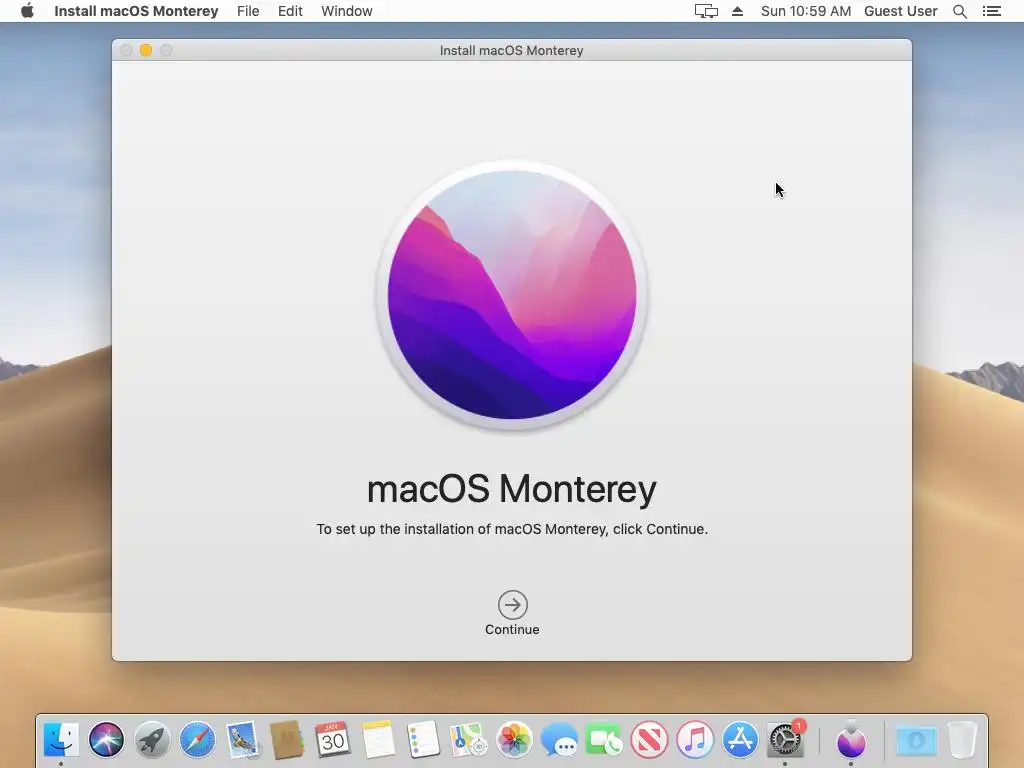Open Downloads folder in Dock
1024x768 pixels.
(x=916, y=740)
